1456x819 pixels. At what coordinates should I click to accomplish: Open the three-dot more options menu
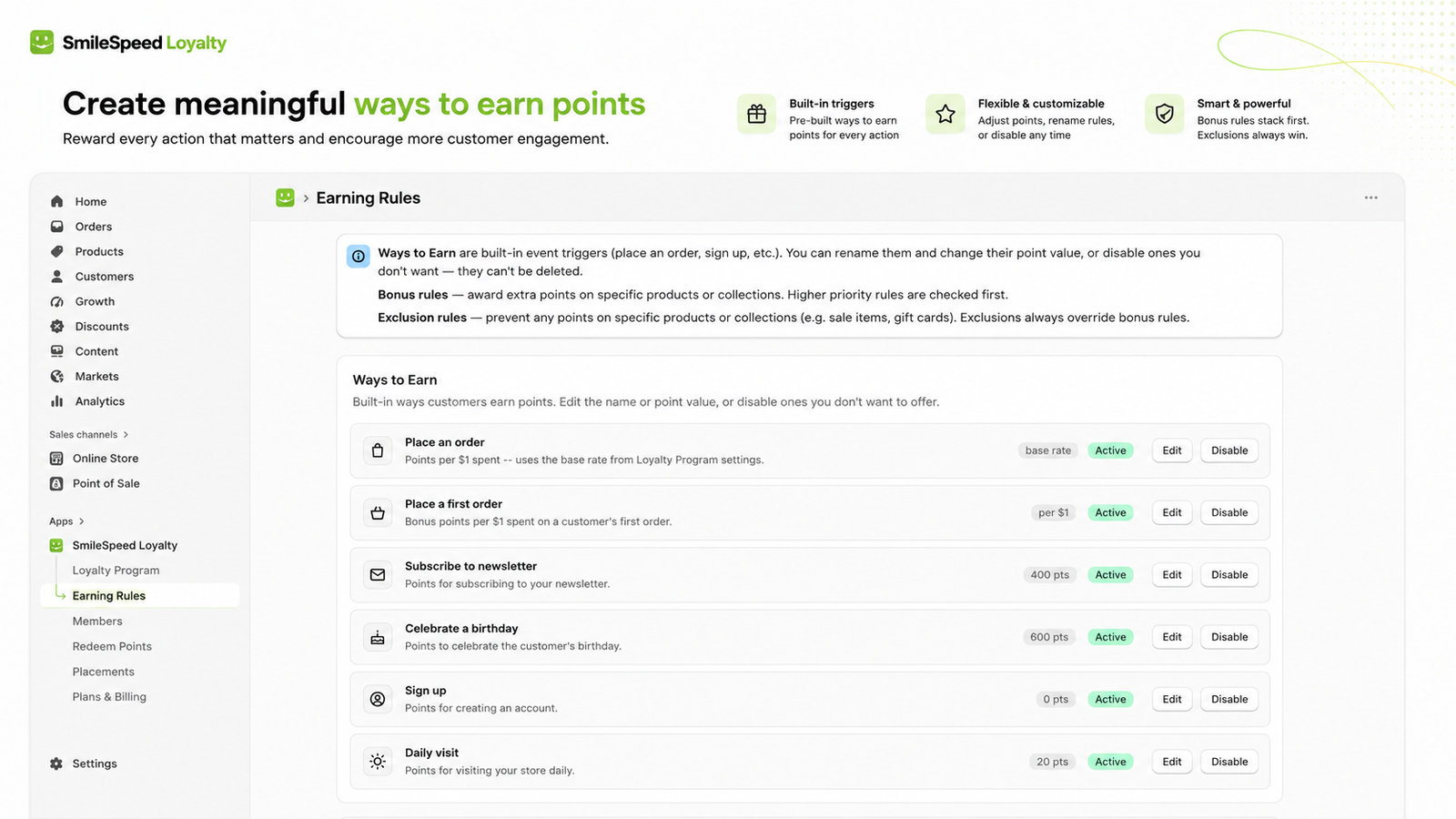pos(1370,197)
